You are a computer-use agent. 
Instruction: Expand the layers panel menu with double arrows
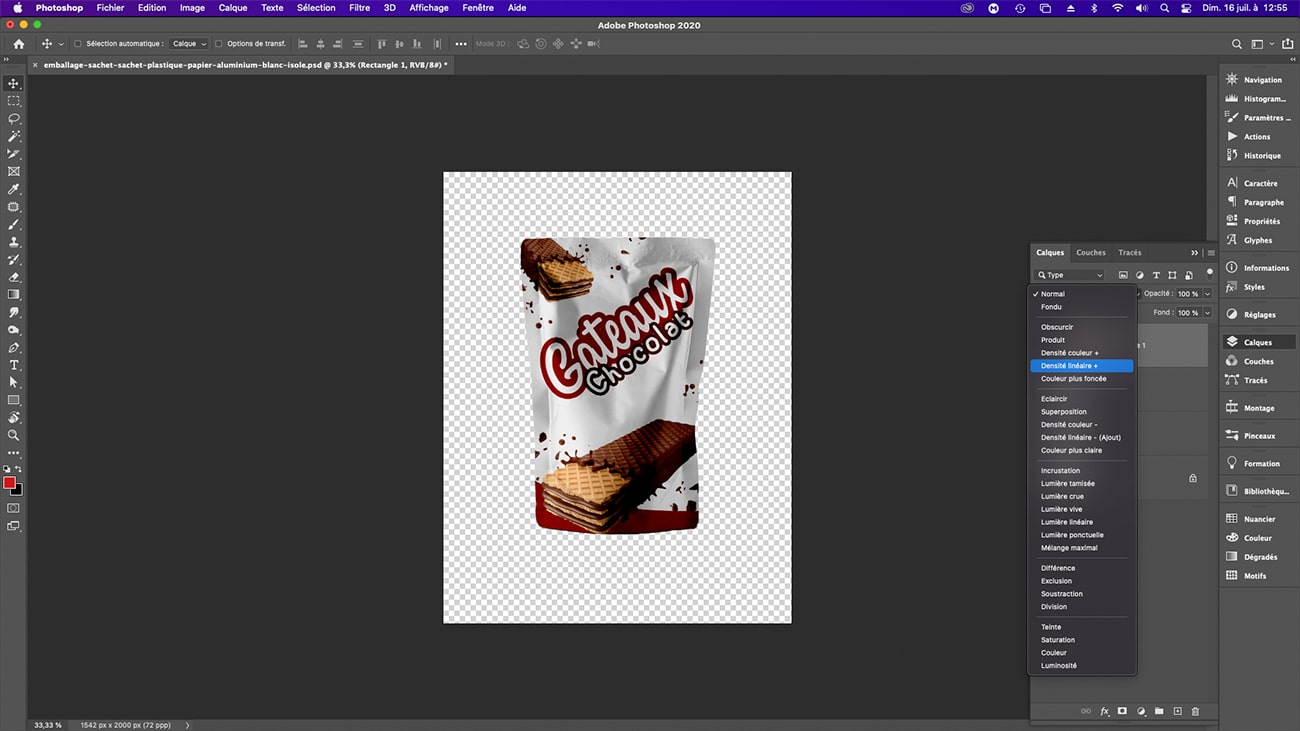click(1193, 252)
